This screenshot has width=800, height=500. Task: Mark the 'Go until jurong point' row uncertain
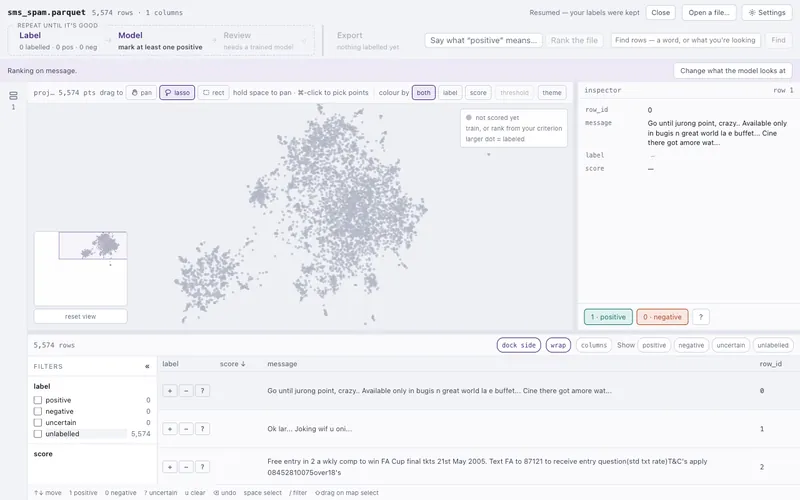[x=203, y=391]
